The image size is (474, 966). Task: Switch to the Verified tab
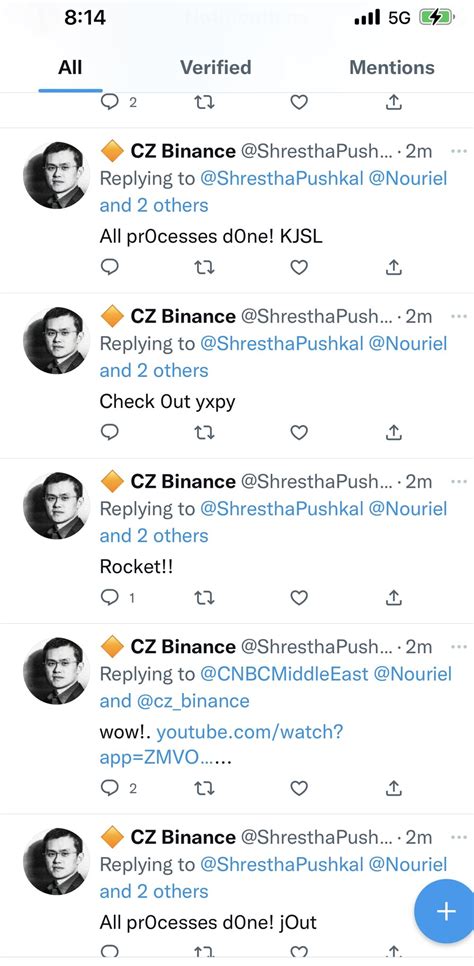coord(216,67)
